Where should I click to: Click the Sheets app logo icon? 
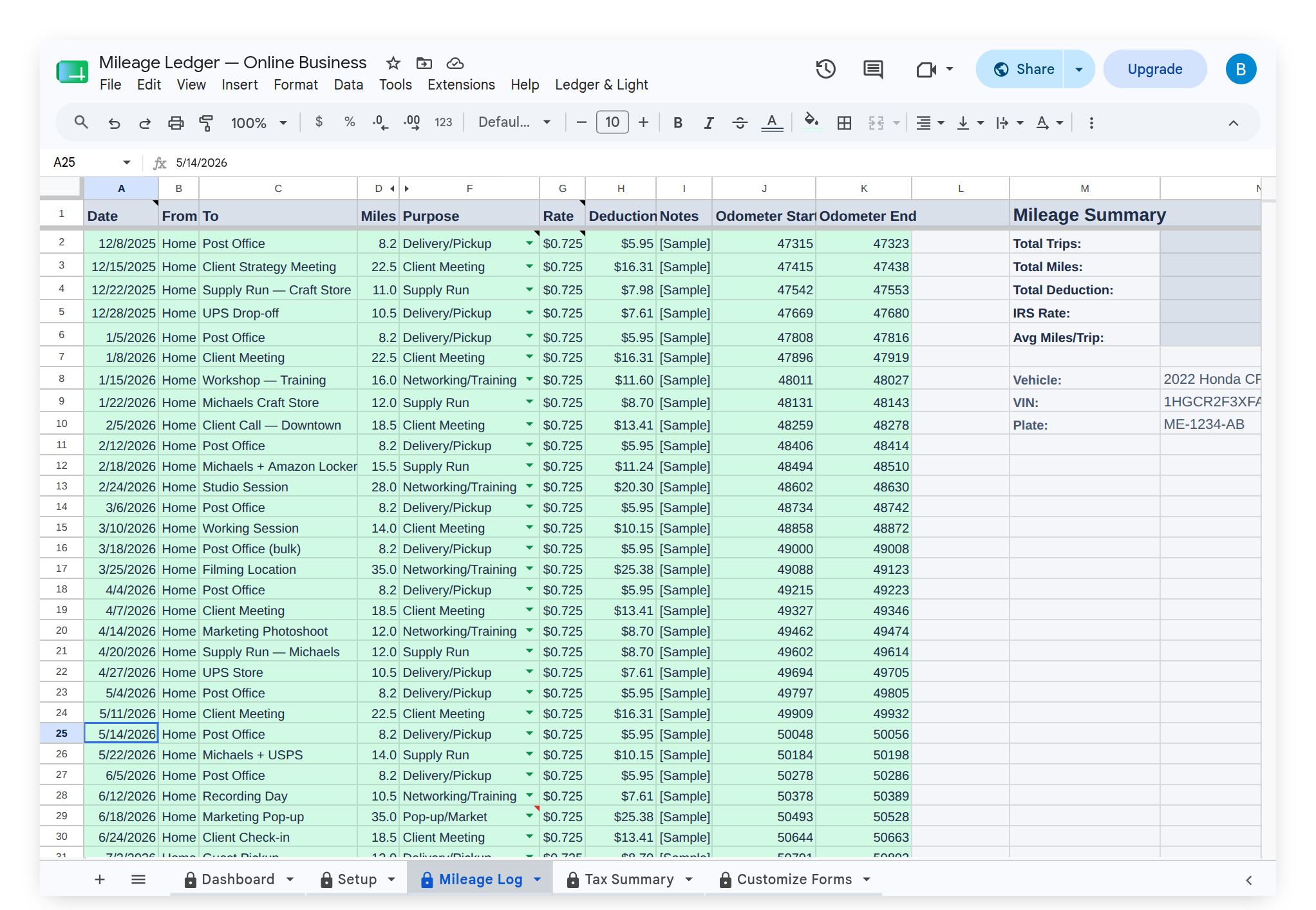(x=72, y=71)
